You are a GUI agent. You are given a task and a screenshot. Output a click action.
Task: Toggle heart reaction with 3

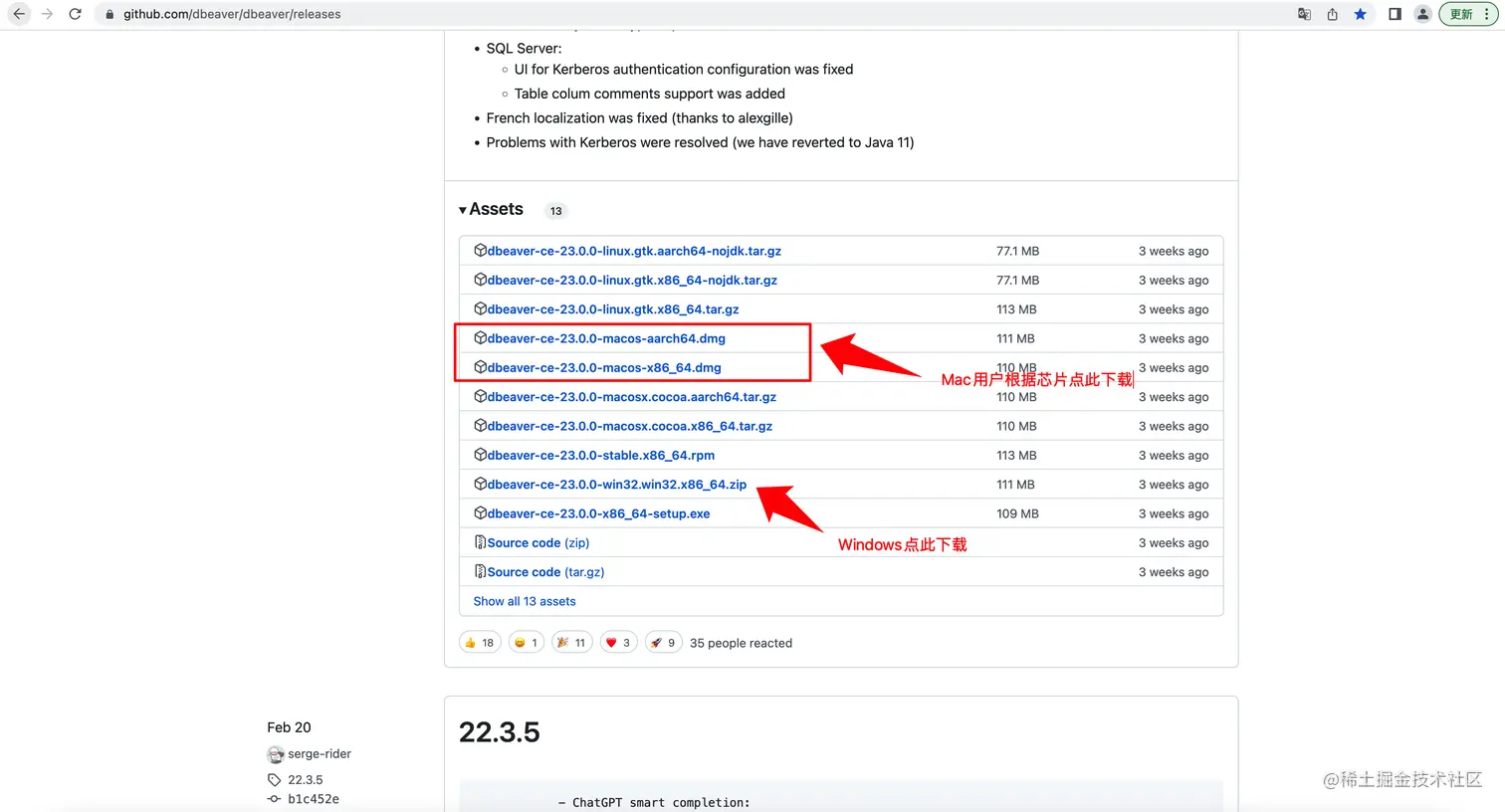(x=618, y=643)
